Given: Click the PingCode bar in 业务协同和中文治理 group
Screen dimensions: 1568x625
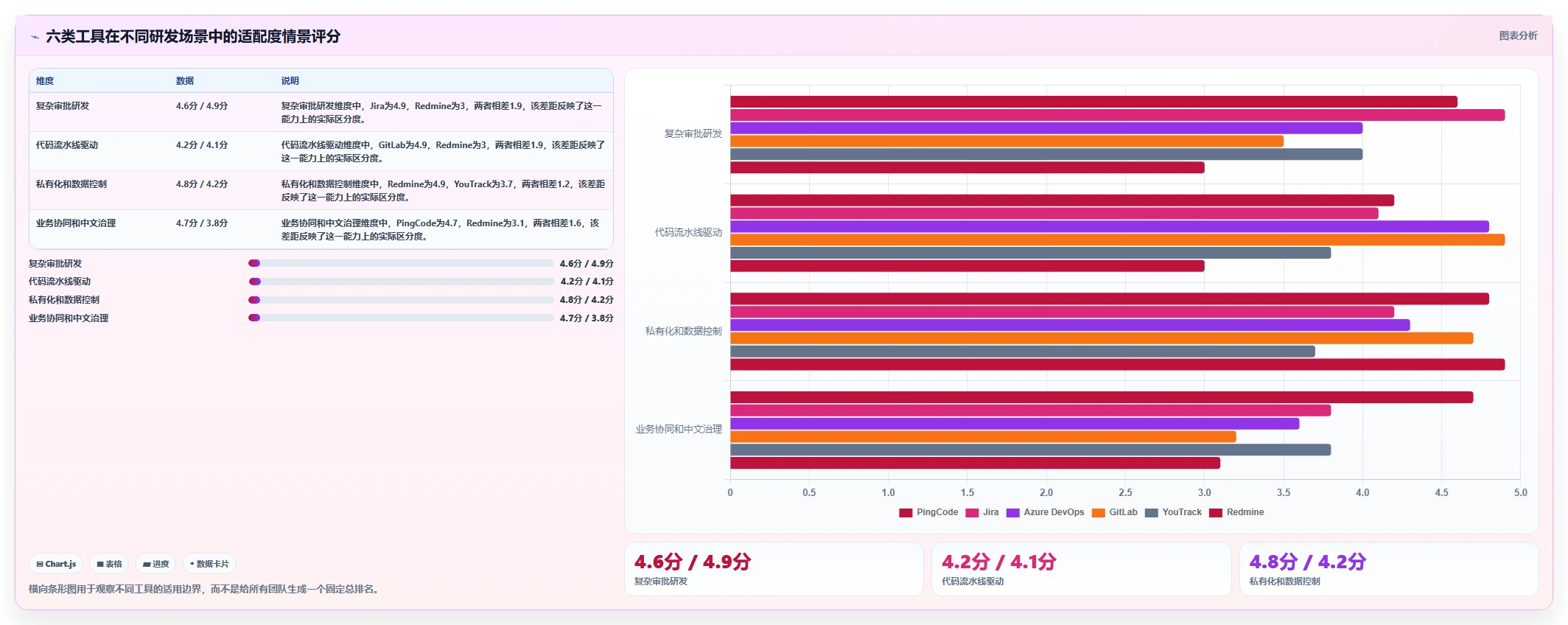Looking at the screenshot, I should [1102, 397].
